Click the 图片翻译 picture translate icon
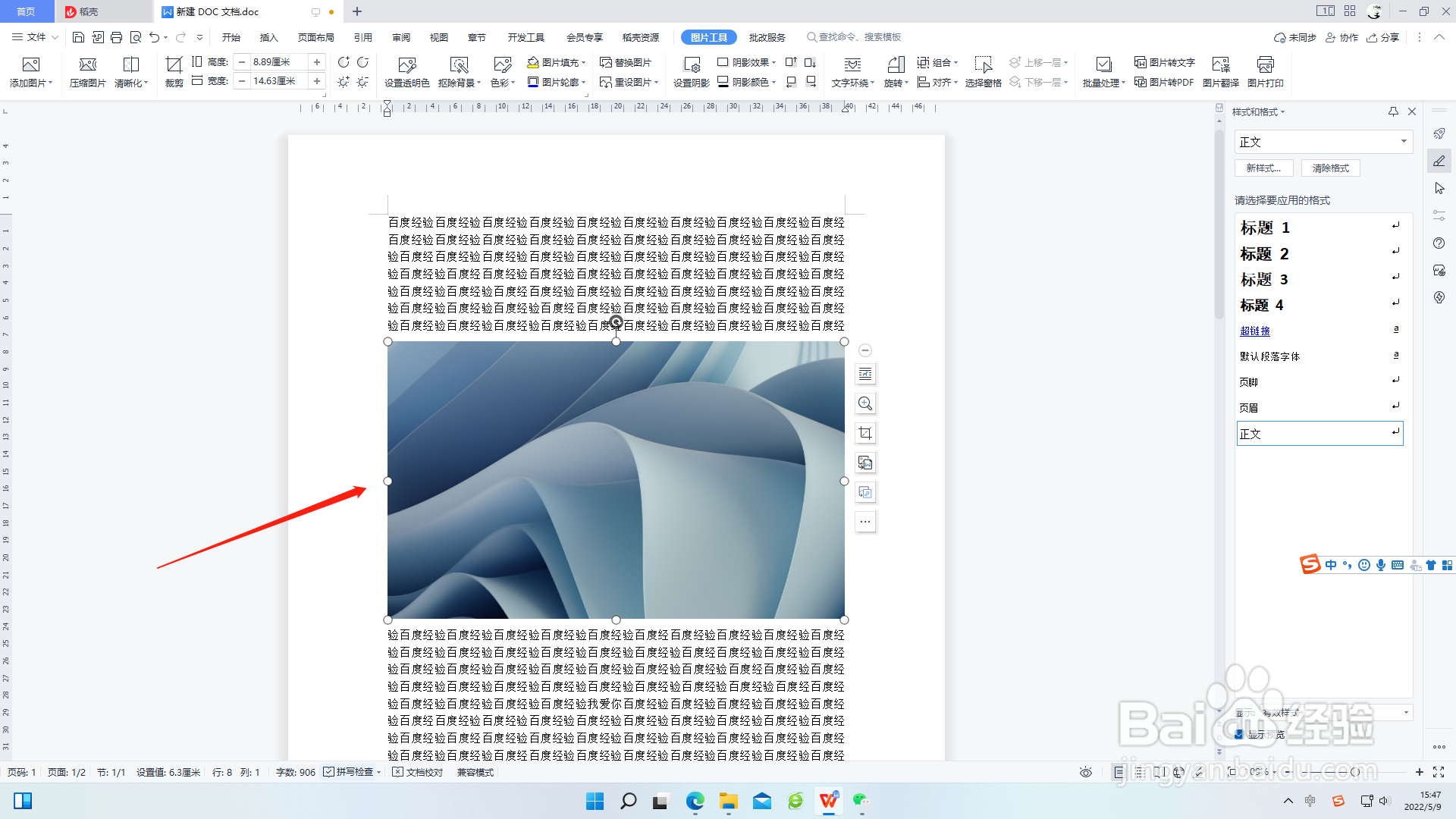The width and height of the screenshot is (1456, 819). point(1221,64)
